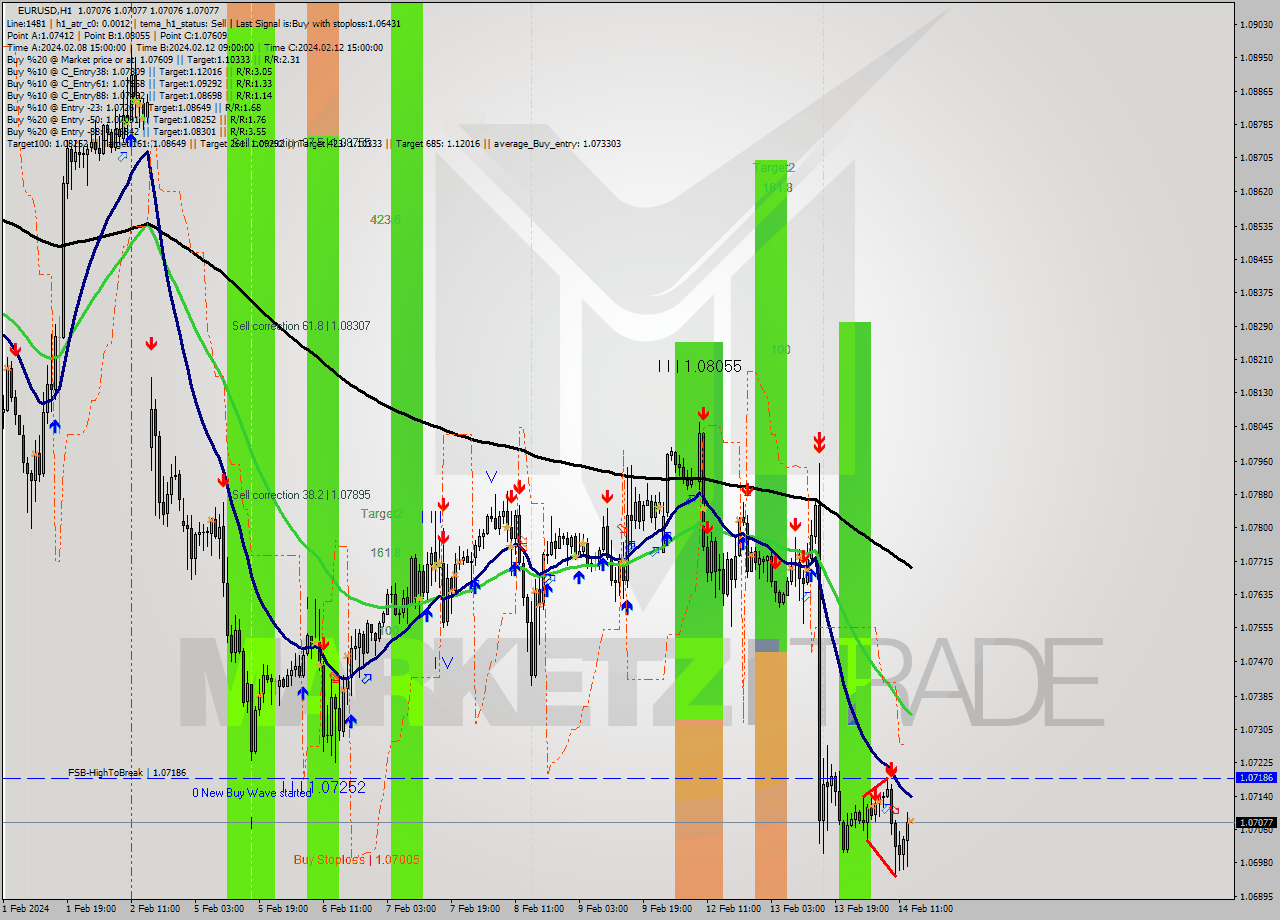Click the 'FSB-HighToBreak | 1.07186' label

[127, 773]
